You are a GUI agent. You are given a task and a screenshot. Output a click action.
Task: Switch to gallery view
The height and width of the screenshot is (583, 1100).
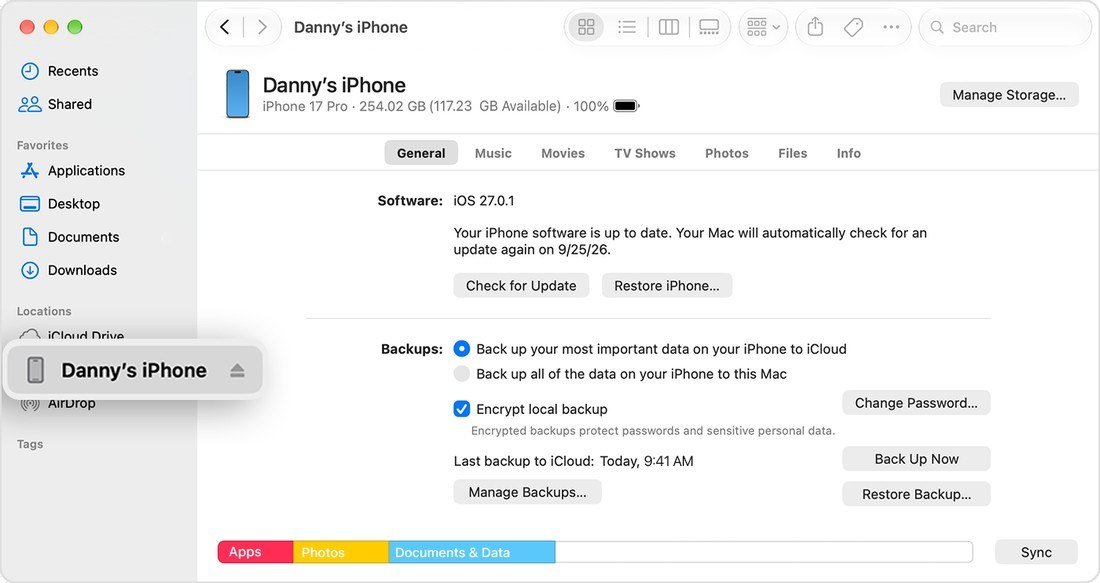tap(709, 27)
